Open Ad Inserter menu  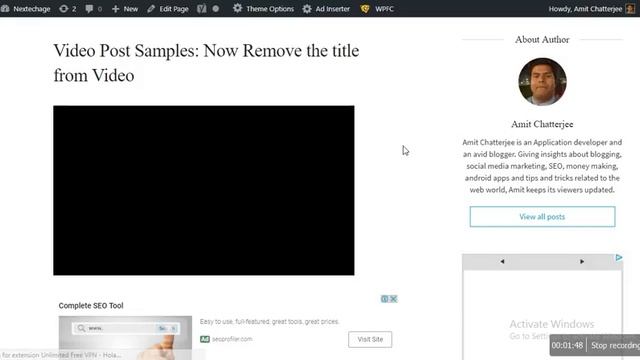tap(326, 9)
